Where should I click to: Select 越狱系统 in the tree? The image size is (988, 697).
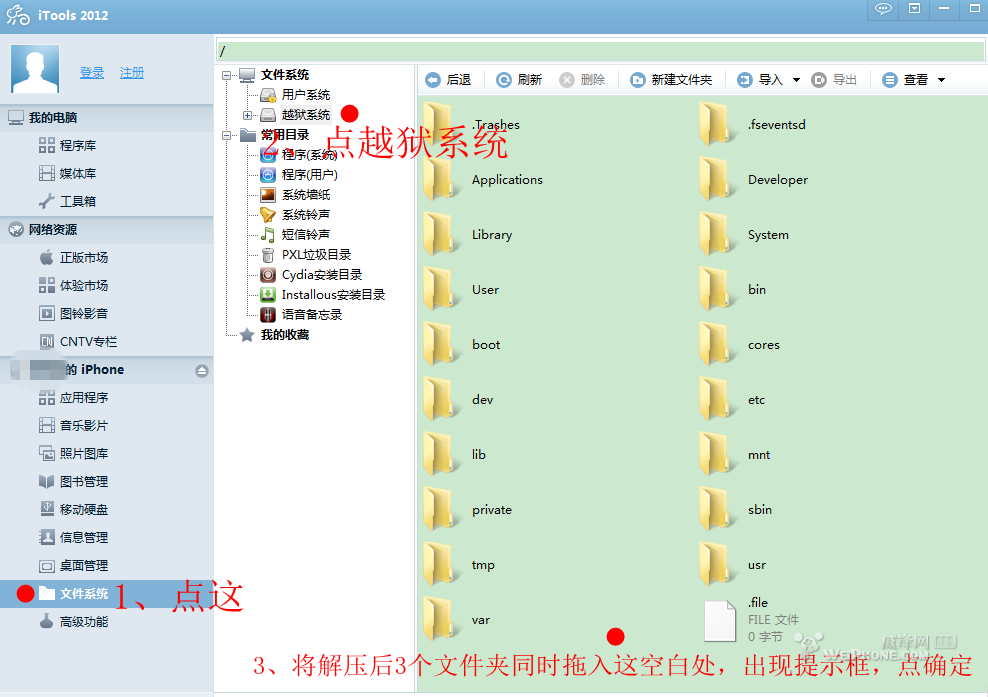tap(306, 115)
